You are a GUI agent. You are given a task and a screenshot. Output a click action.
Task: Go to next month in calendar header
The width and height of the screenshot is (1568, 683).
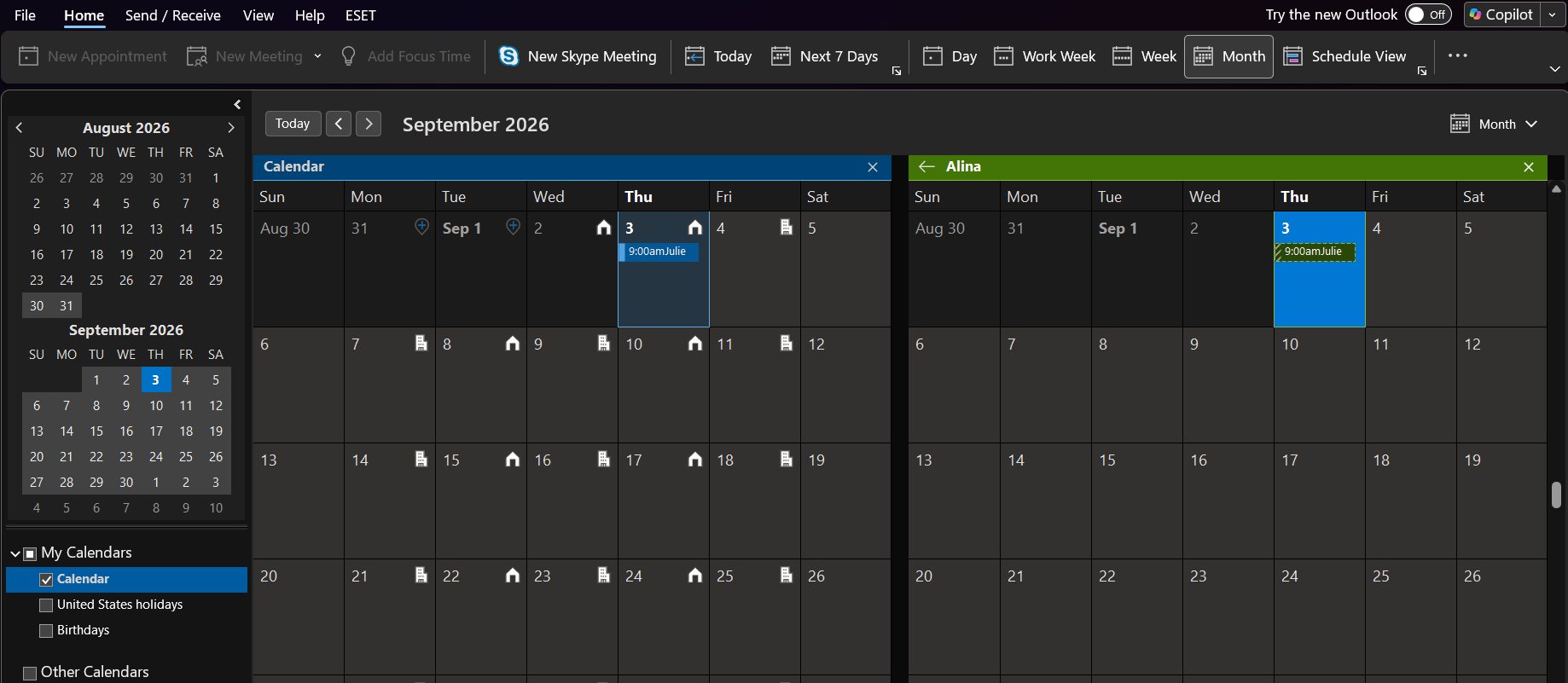point(369,124)
